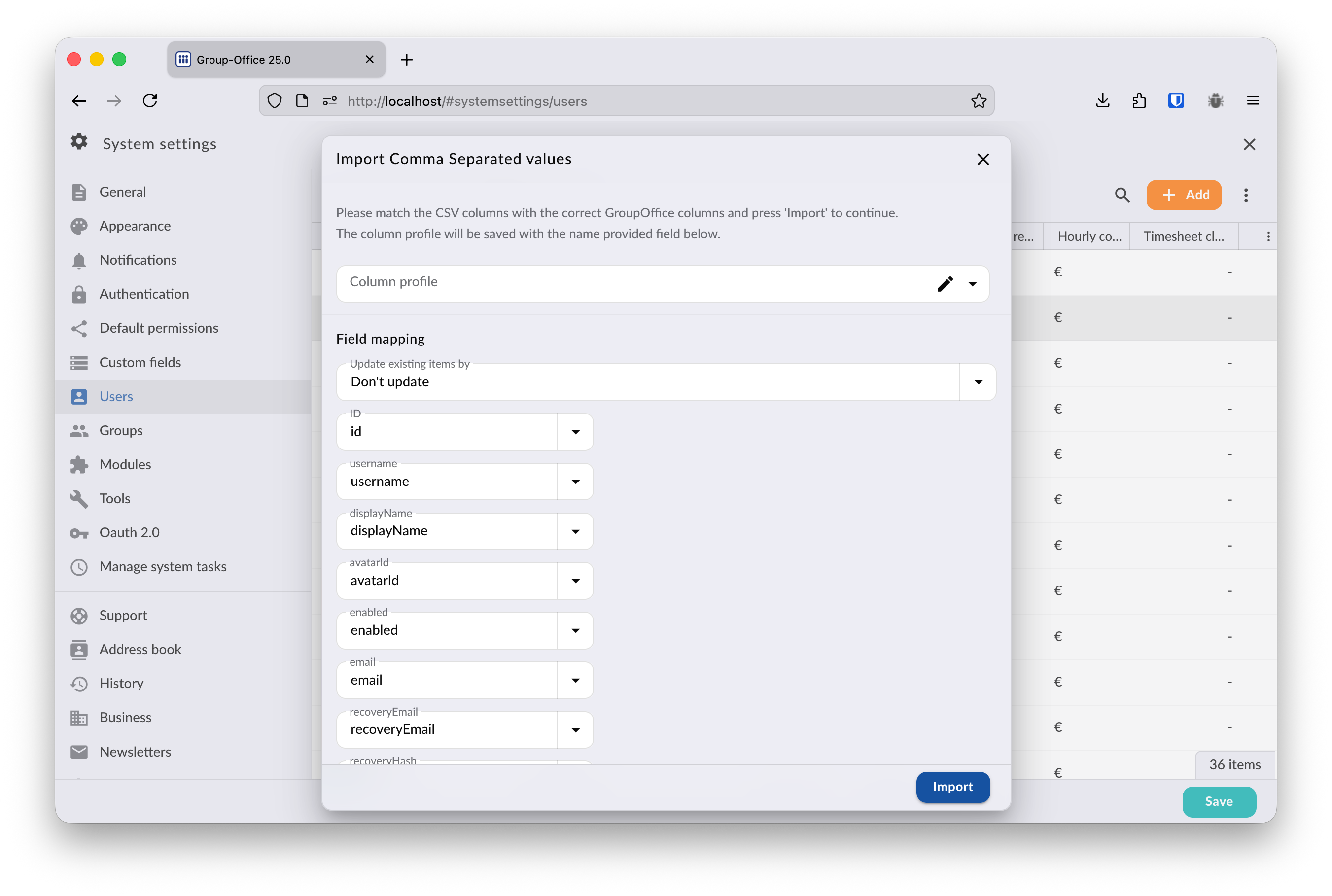Click the Custom fields list icon
1332x896 pixels.
coord(79,362)
